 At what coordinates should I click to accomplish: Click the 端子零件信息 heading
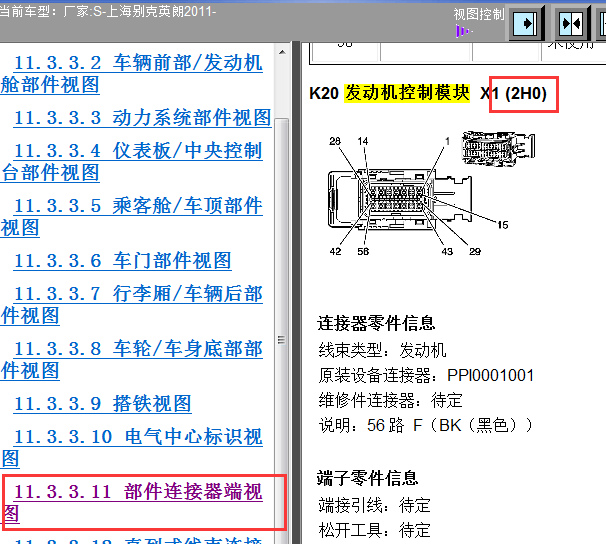(x=368, y=478)
